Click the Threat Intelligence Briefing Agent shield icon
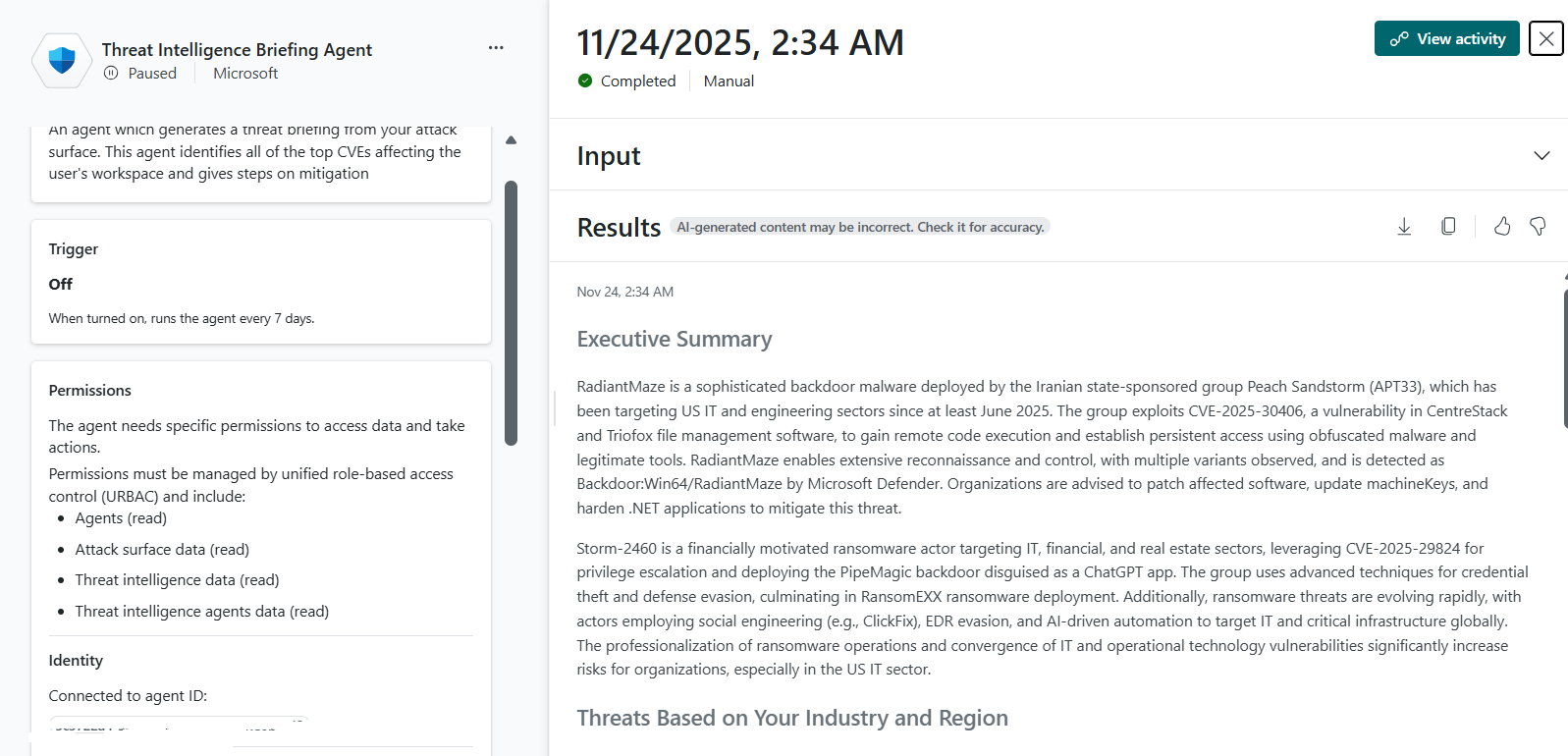1568x756 pixels. point(62,60)
